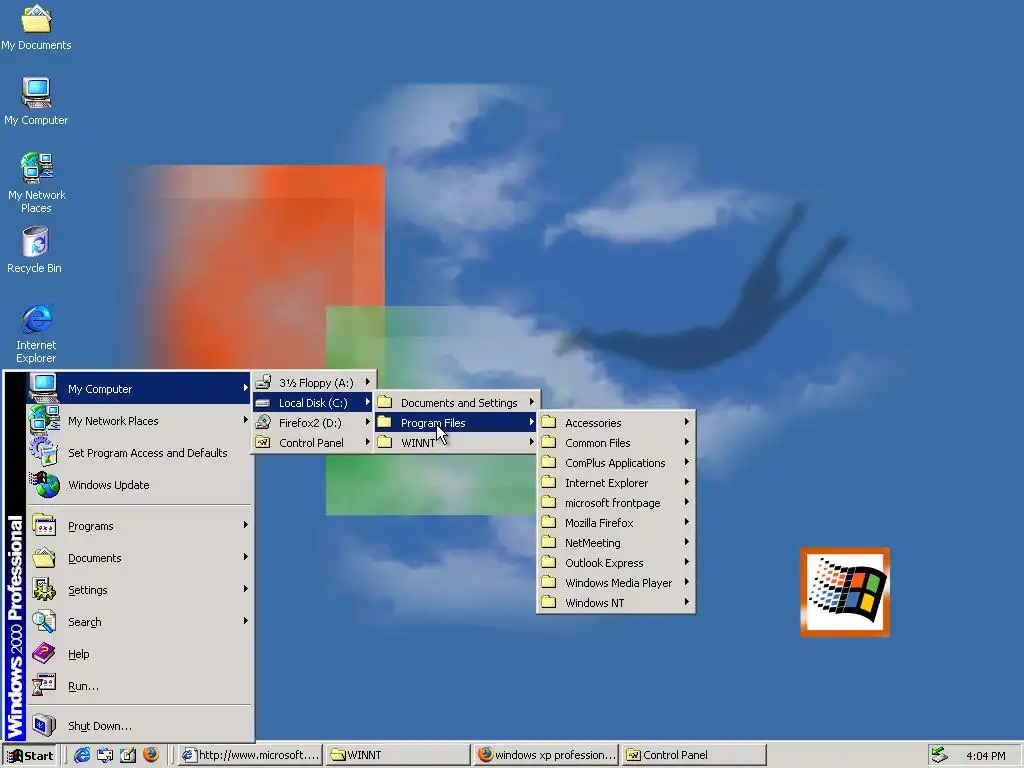Open Control Panel from My Computer submenu

point(314,443)
